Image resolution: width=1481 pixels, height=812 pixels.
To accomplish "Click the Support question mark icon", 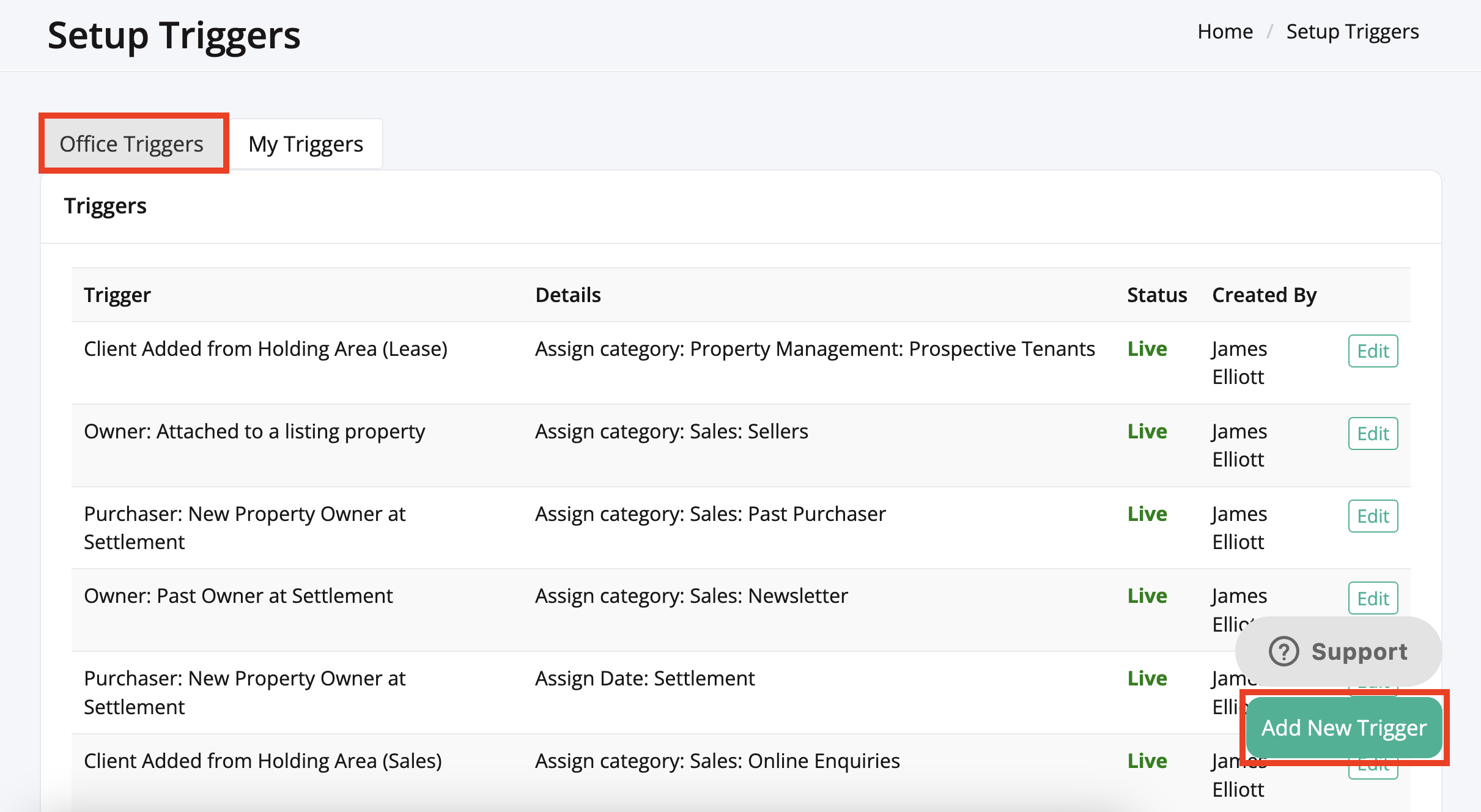I will coord(1283,651).
